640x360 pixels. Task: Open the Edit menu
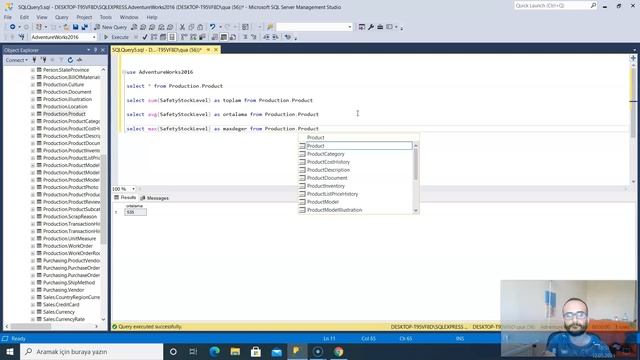[24, 17]
